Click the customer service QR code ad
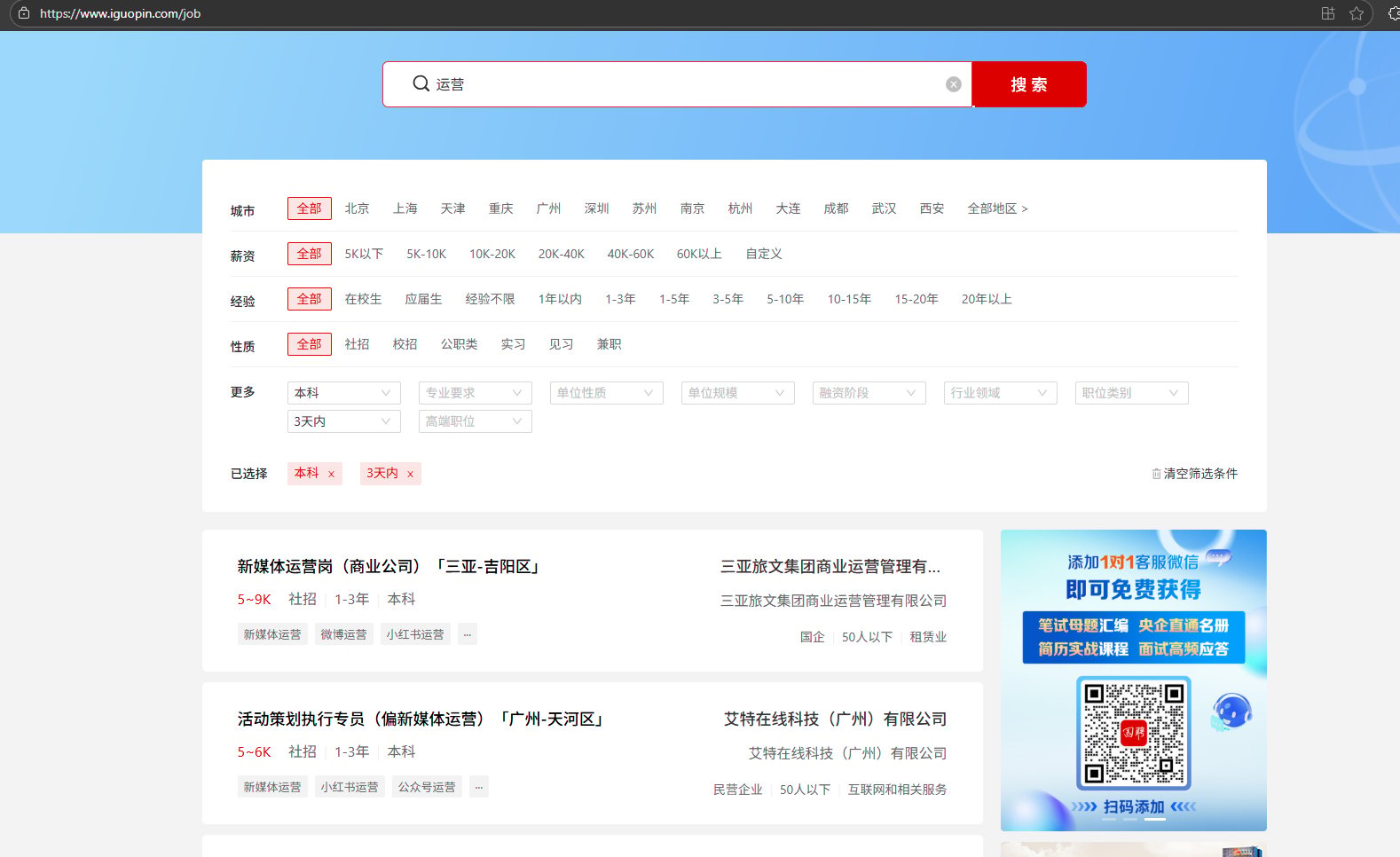1400x857 pixels. (1134, 680)
